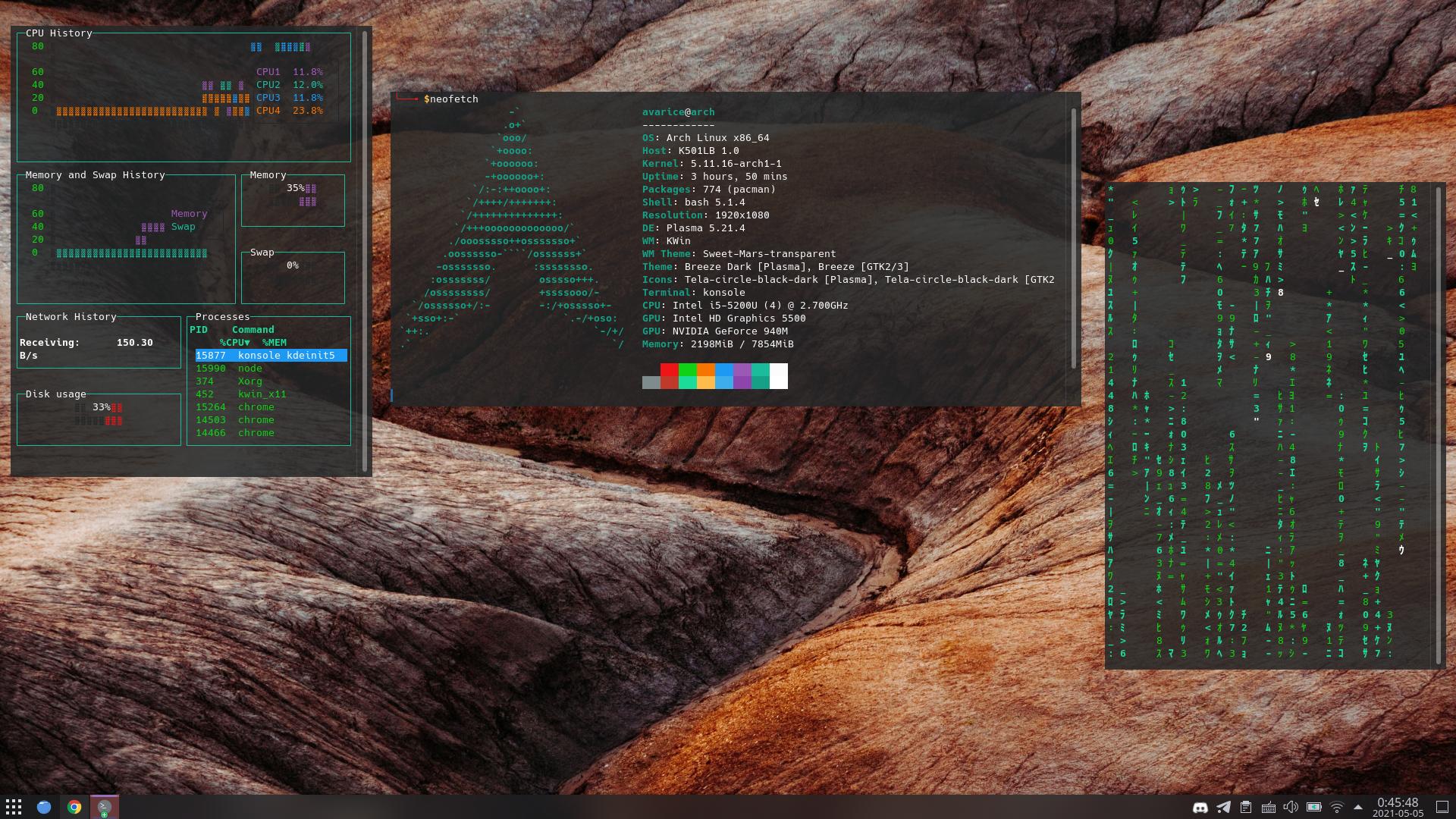Screen dimensions: 1456x819
Task: Click the purple color block in neofetch
Action: pos(742,376)
